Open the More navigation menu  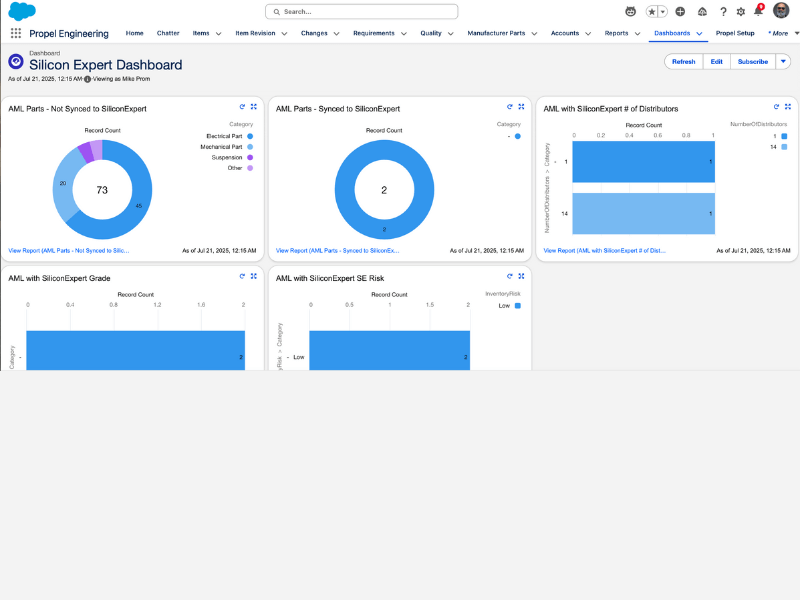point(783,33)
